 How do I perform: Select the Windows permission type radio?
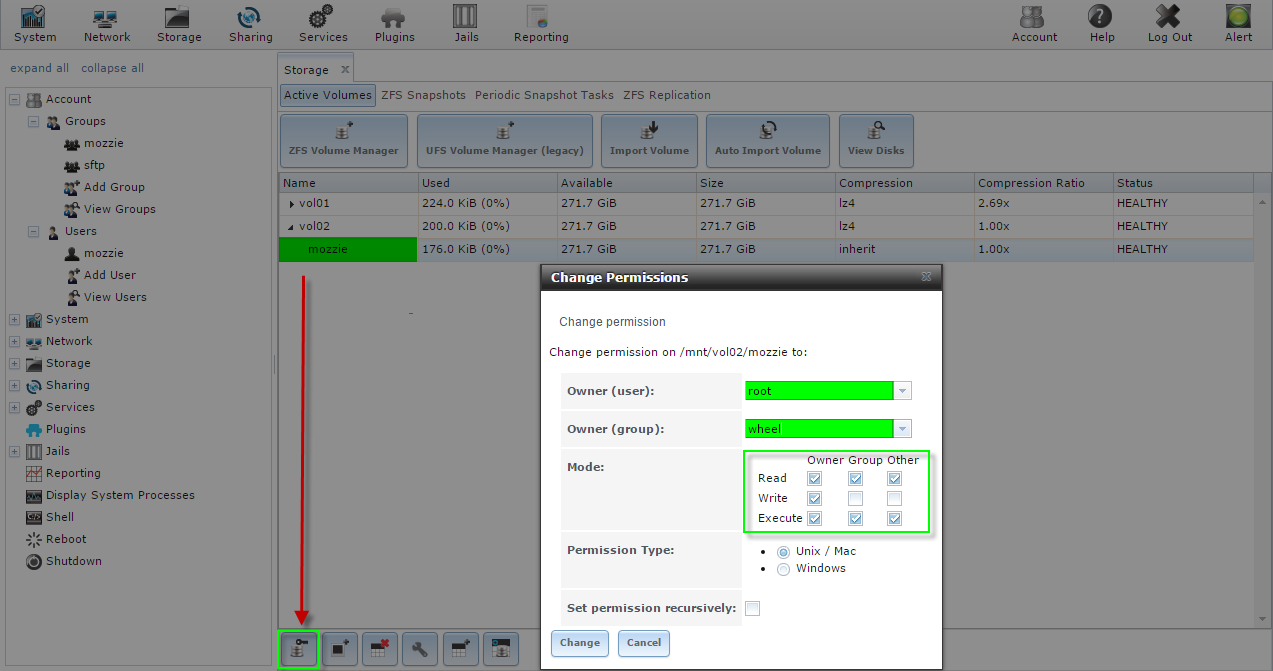pyautogui.click(x=783, y=569)
